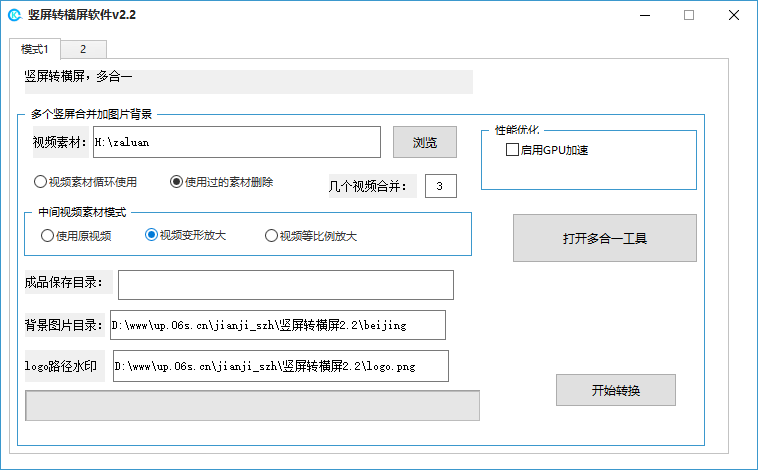Click the empty 成品保存目录 input field
The image size is (758, 470).
286,285
